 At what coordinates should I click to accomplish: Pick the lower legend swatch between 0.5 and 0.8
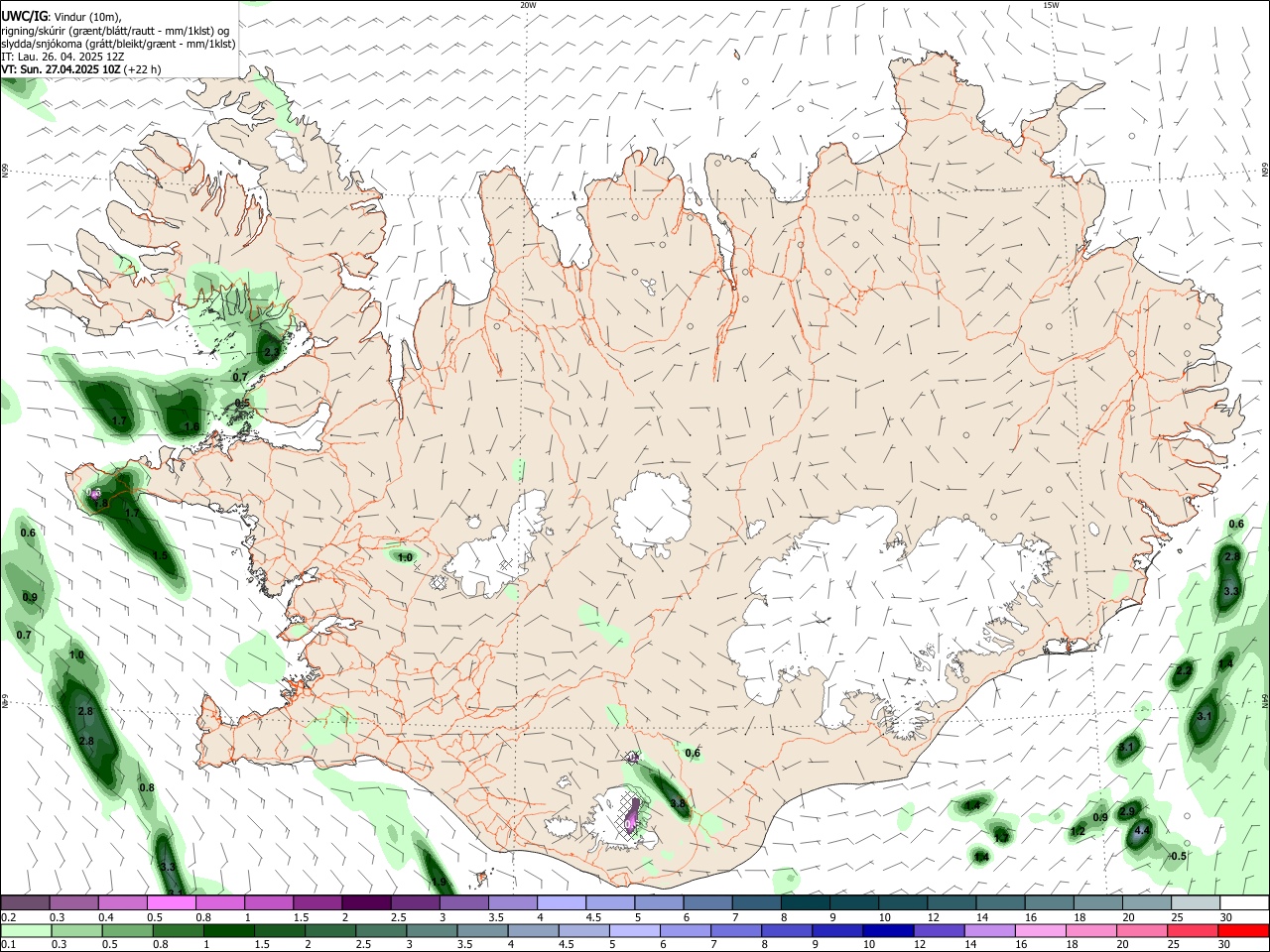(x=127, y=931)
